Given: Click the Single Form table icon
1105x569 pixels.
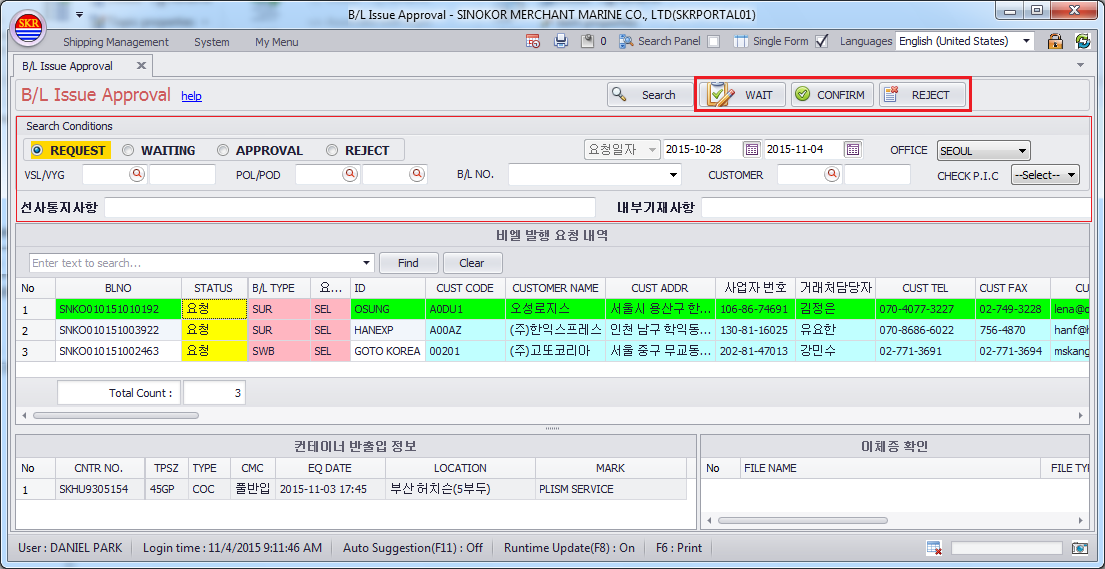Looking at the screenshot, I should click(741, 42).
